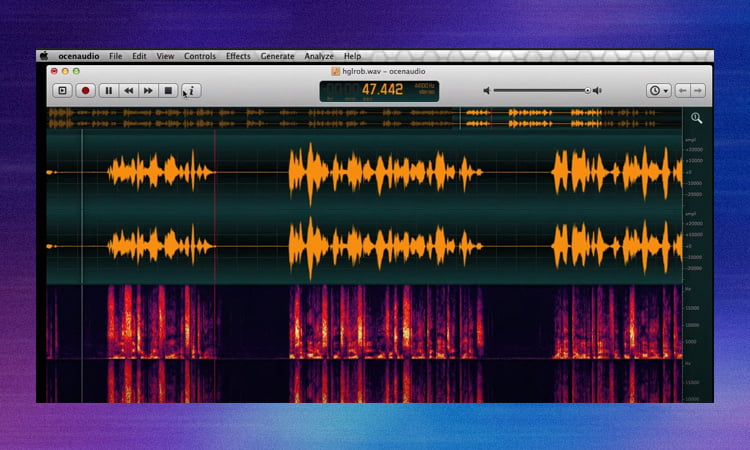Click the Rewind button
This screenshot has height=450, width=750.
[x=129, y=90]
